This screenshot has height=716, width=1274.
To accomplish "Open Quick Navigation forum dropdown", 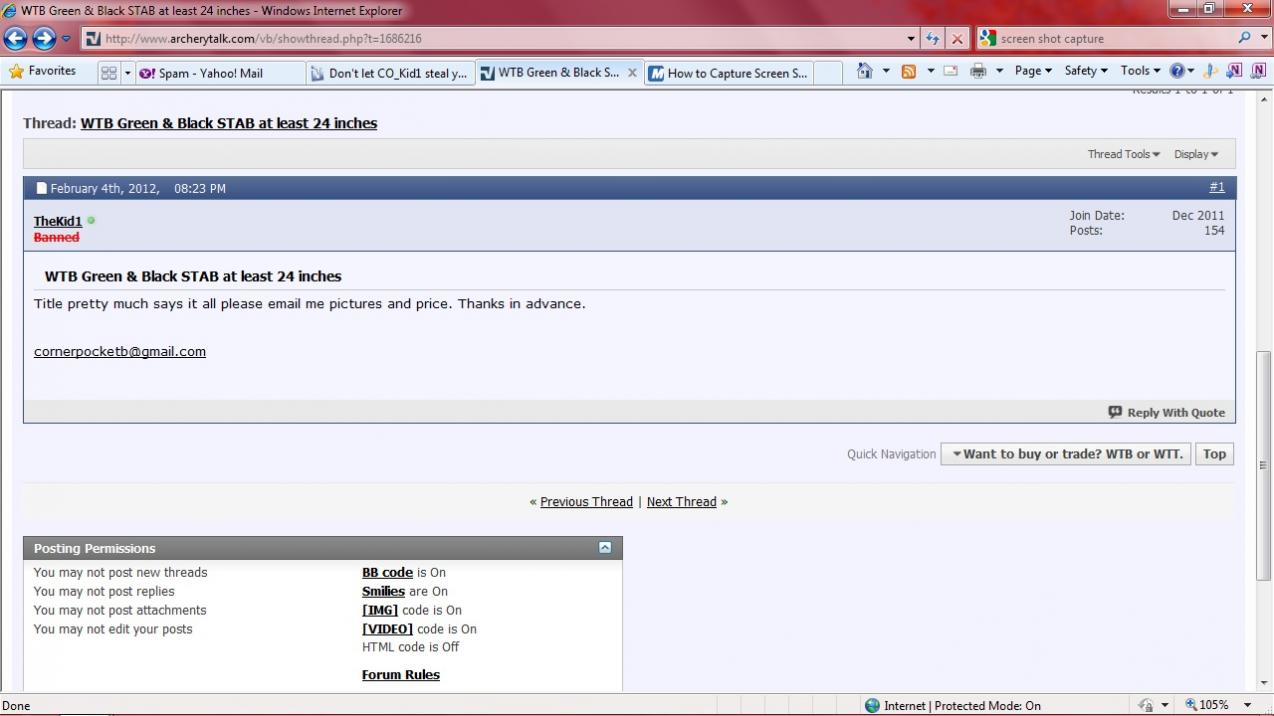I will 1066,454.
